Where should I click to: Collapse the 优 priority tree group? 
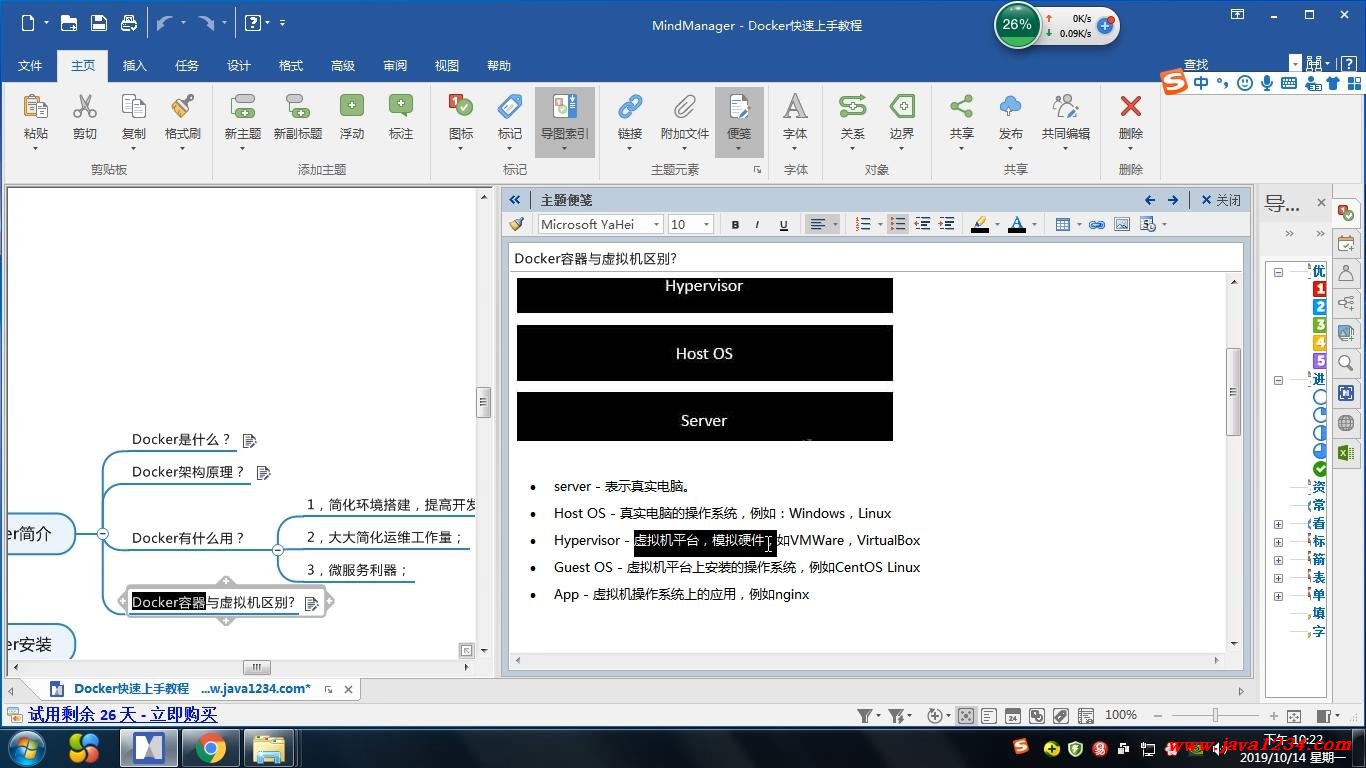tap(1278, 271)
